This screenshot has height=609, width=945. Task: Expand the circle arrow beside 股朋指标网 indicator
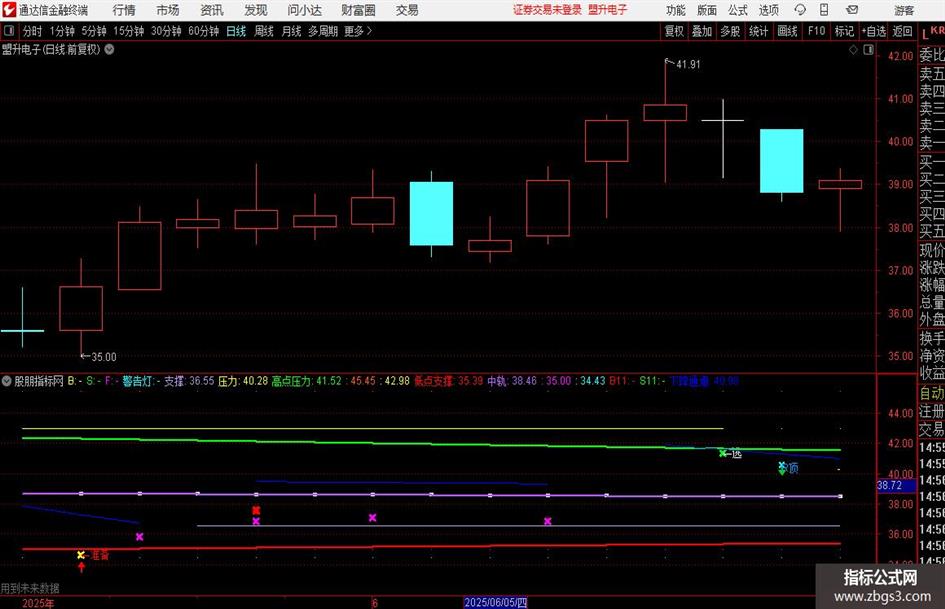pos(7,381)
